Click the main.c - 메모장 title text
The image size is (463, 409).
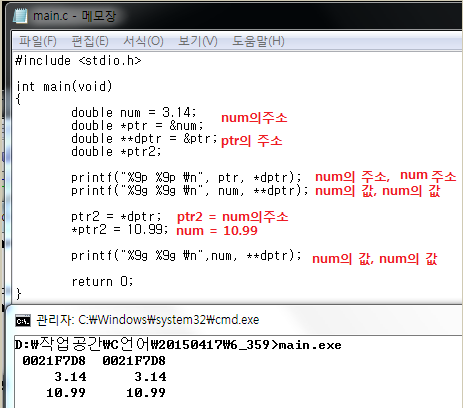(74, 16)
